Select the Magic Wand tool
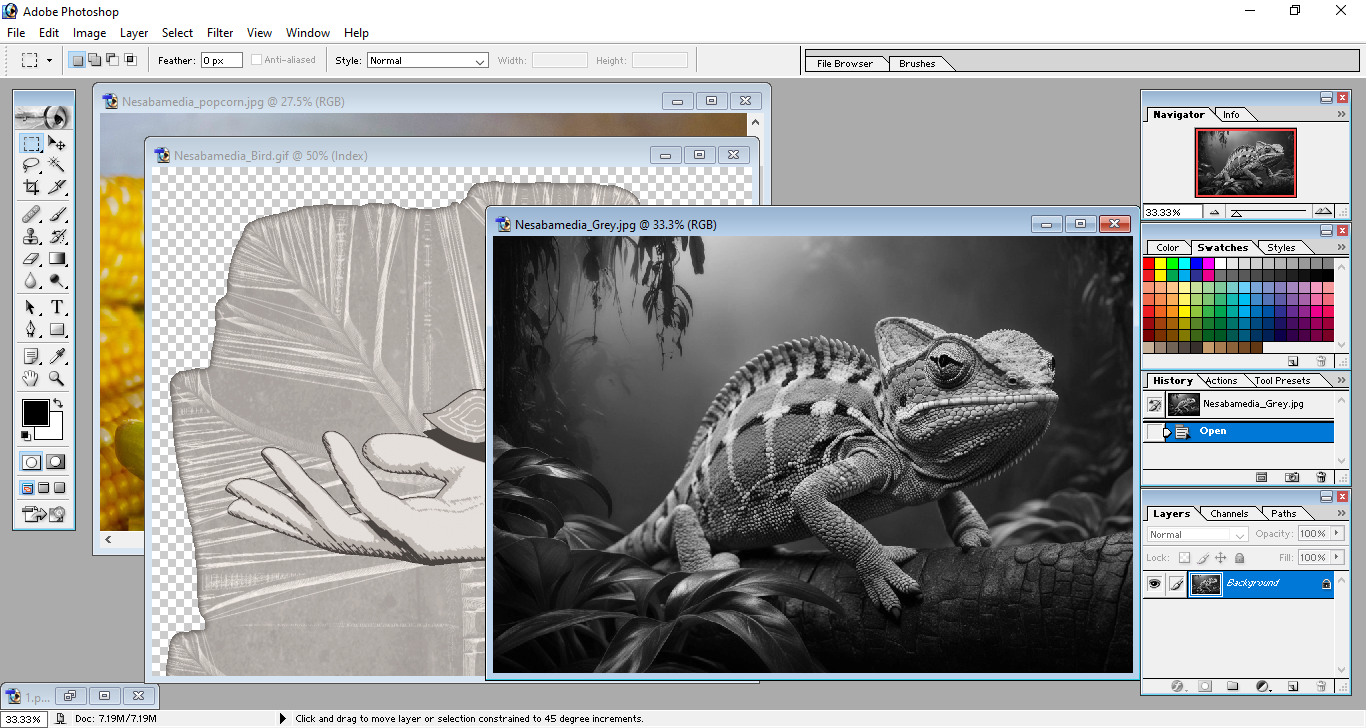Screen dimensions: 1366x728 coord(57,165)
